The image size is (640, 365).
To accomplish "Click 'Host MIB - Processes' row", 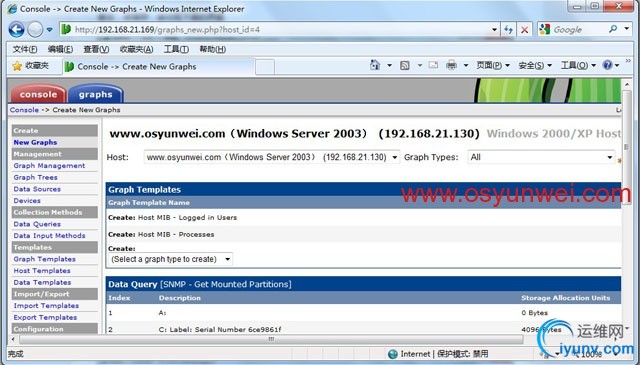I will (x=363, y=234).
